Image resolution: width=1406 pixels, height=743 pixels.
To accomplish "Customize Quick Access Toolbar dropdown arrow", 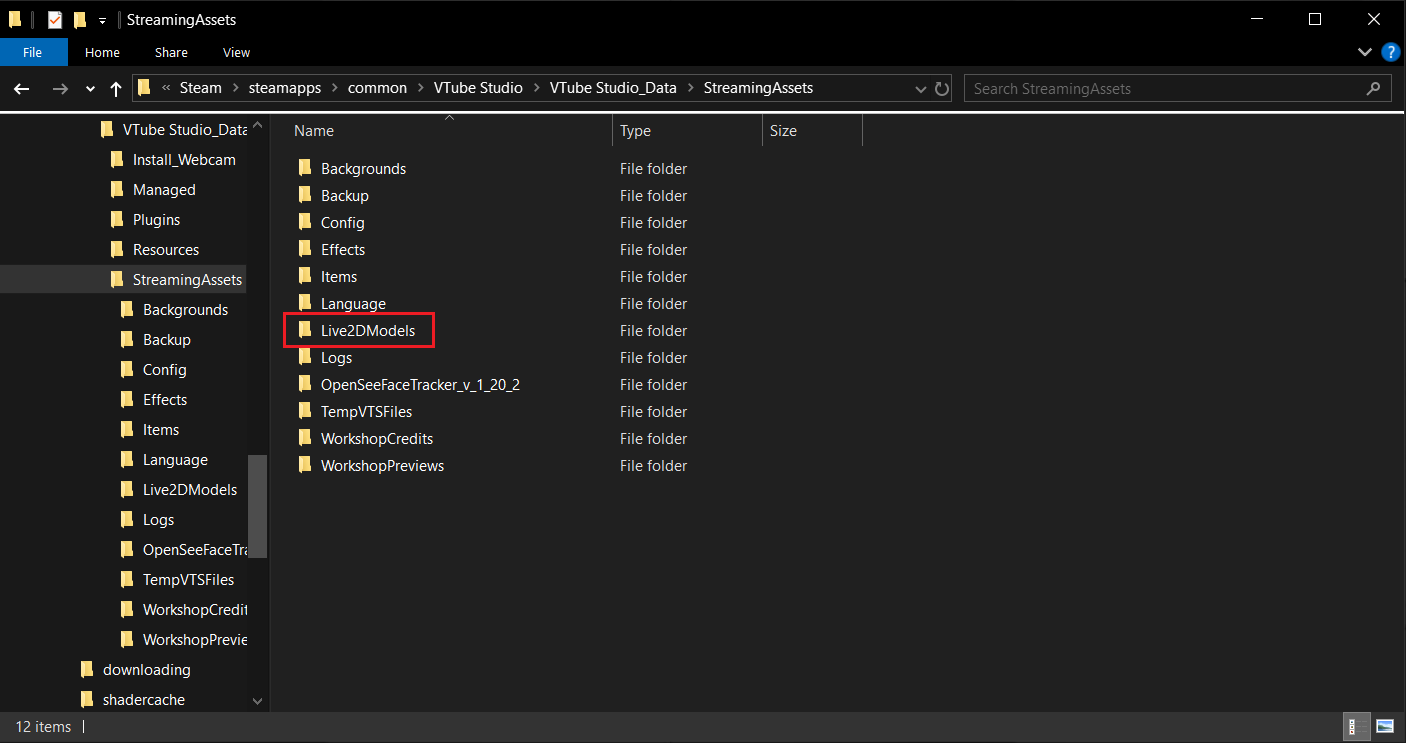I will coord(102,20).
